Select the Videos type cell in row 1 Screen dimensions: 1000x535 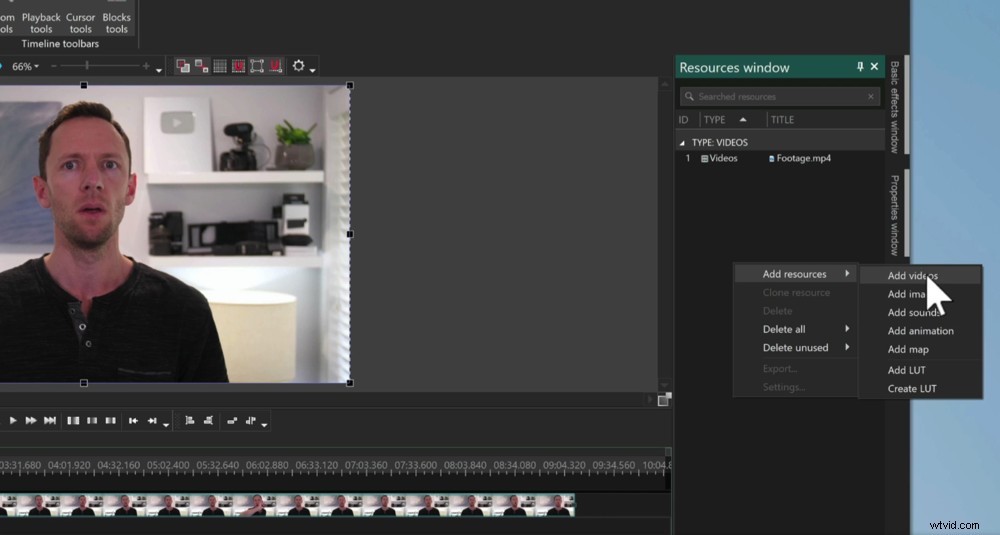pyautogui.click(x=719, y=159)
